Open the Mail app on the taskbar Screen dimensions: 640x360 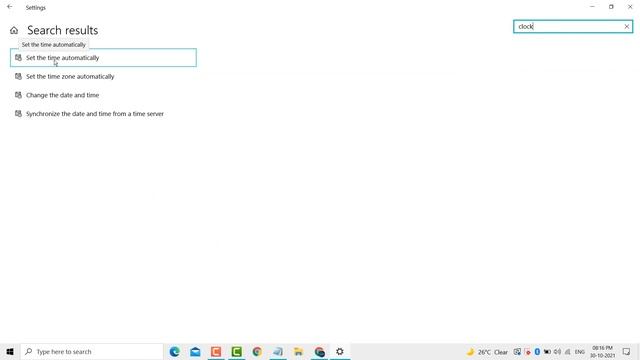coord(195,351)
